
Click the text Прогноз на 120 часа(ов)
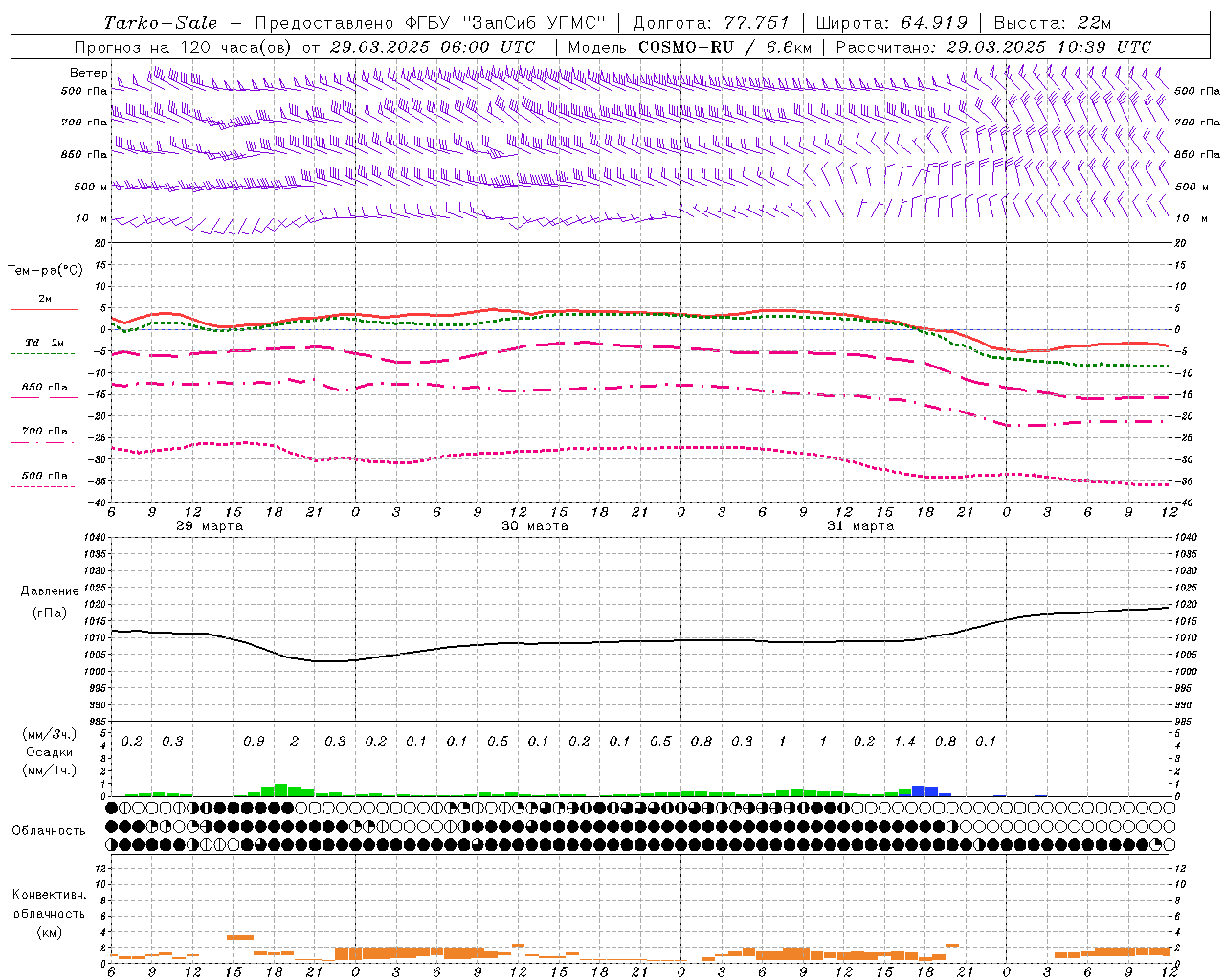point(184,47)
